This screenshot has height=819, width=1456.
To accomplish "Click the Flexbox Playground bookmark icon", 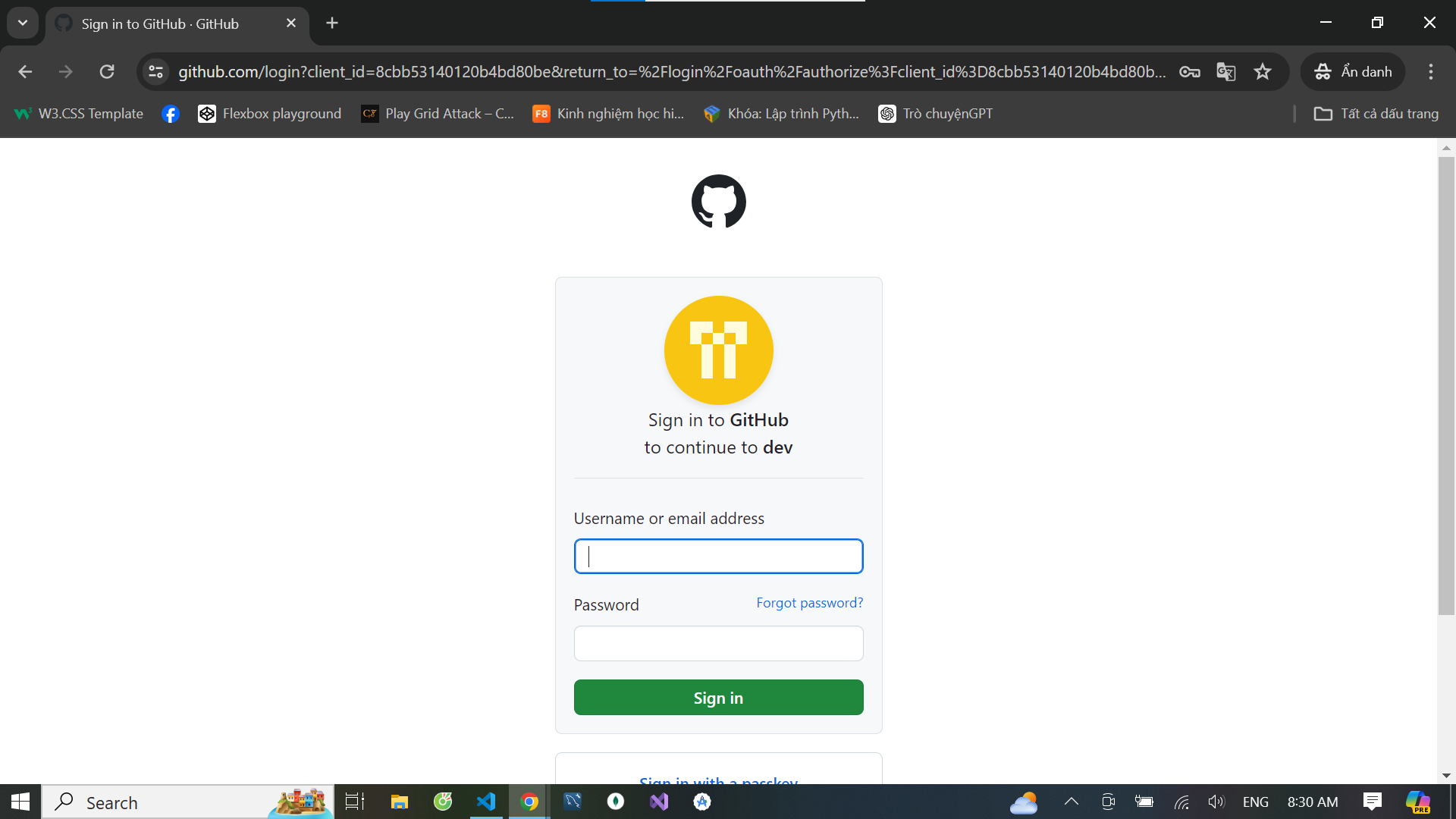I will point(206,113).
